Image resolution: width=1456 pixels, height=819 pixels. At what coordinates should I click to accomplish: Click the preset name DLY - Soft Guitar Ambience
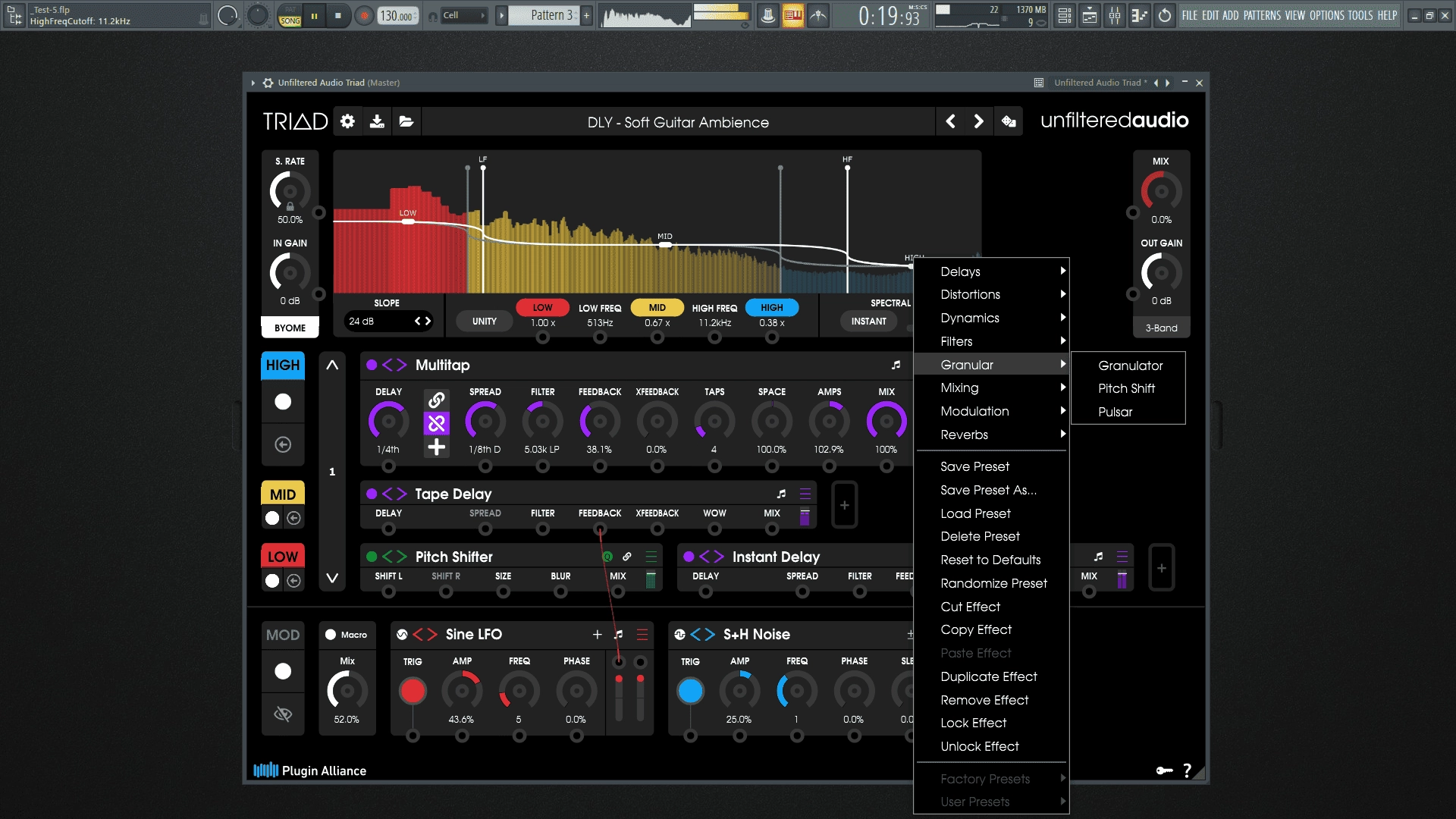[678, 122]
